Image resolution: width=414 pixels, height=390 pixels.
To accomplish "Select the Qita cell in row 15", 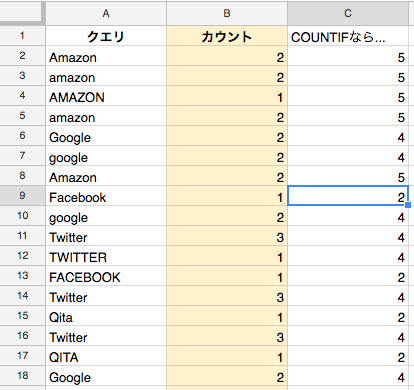I will click(x=106, y=316).
